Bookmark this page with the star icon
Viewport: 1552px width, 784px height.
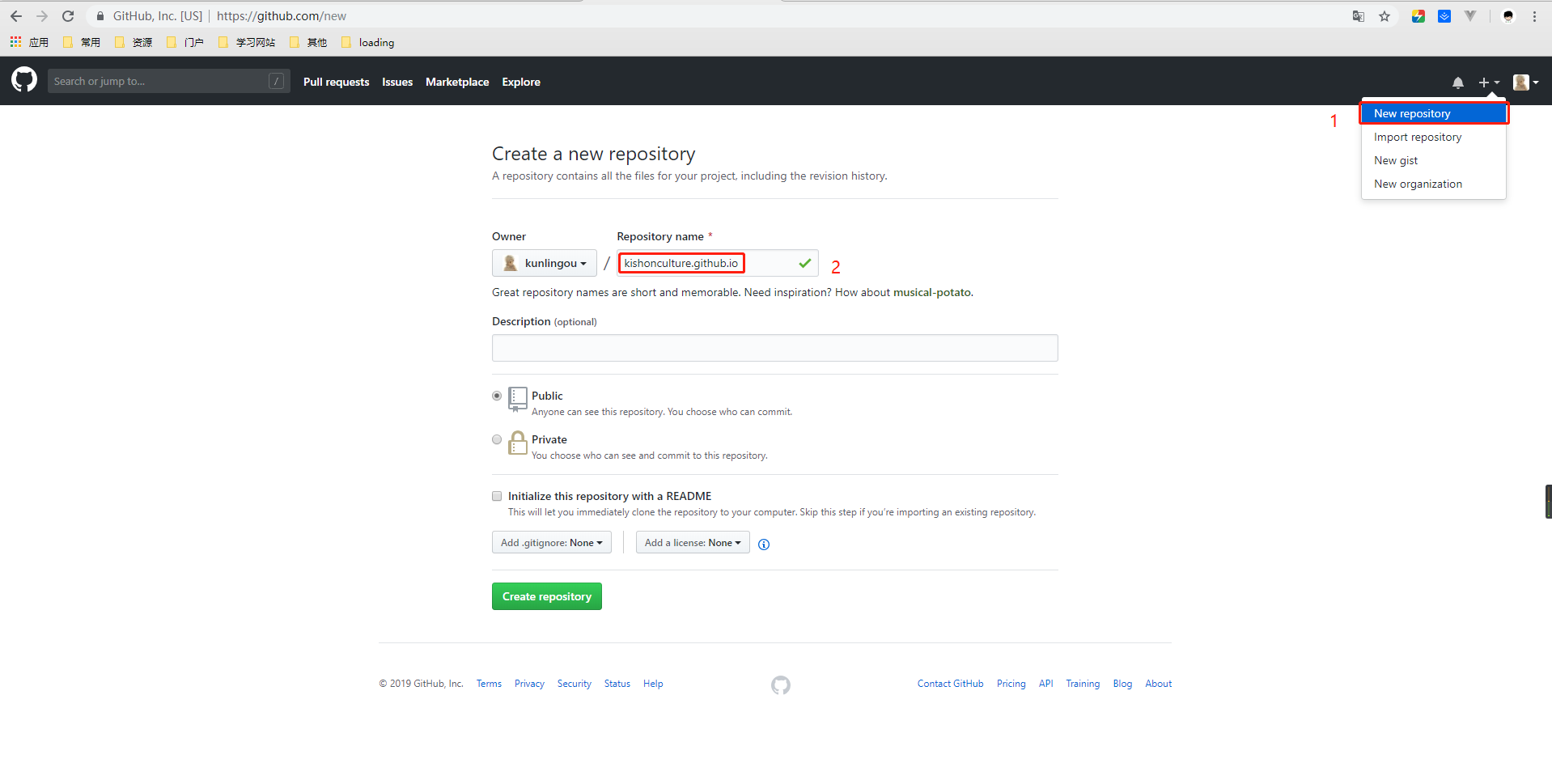[1385, 16]
